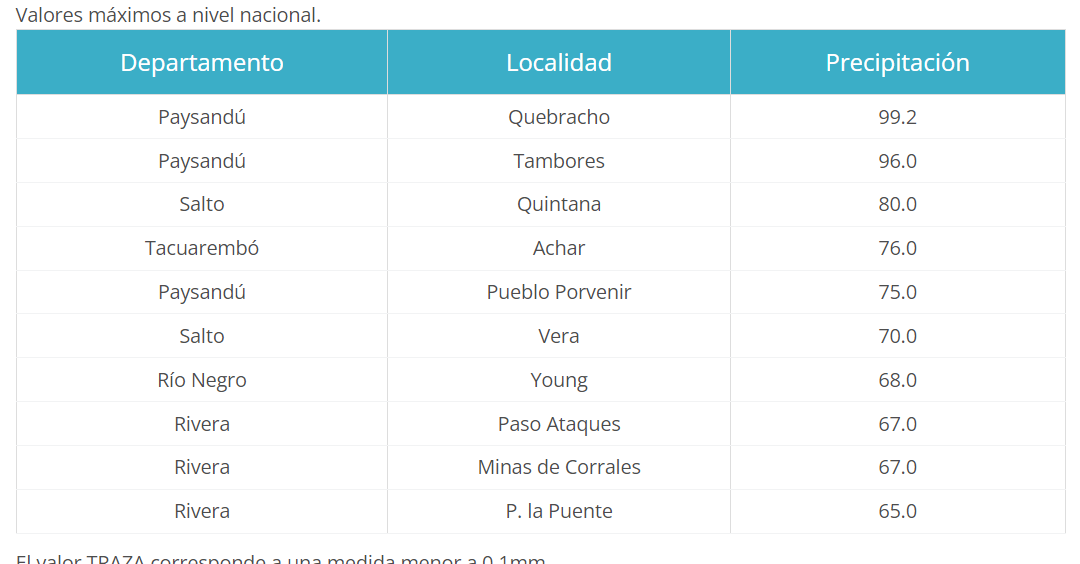Click the Pueblo Porvenir cell
Image resolution: width=1080 pixels, height=564 pixels.
559,292
